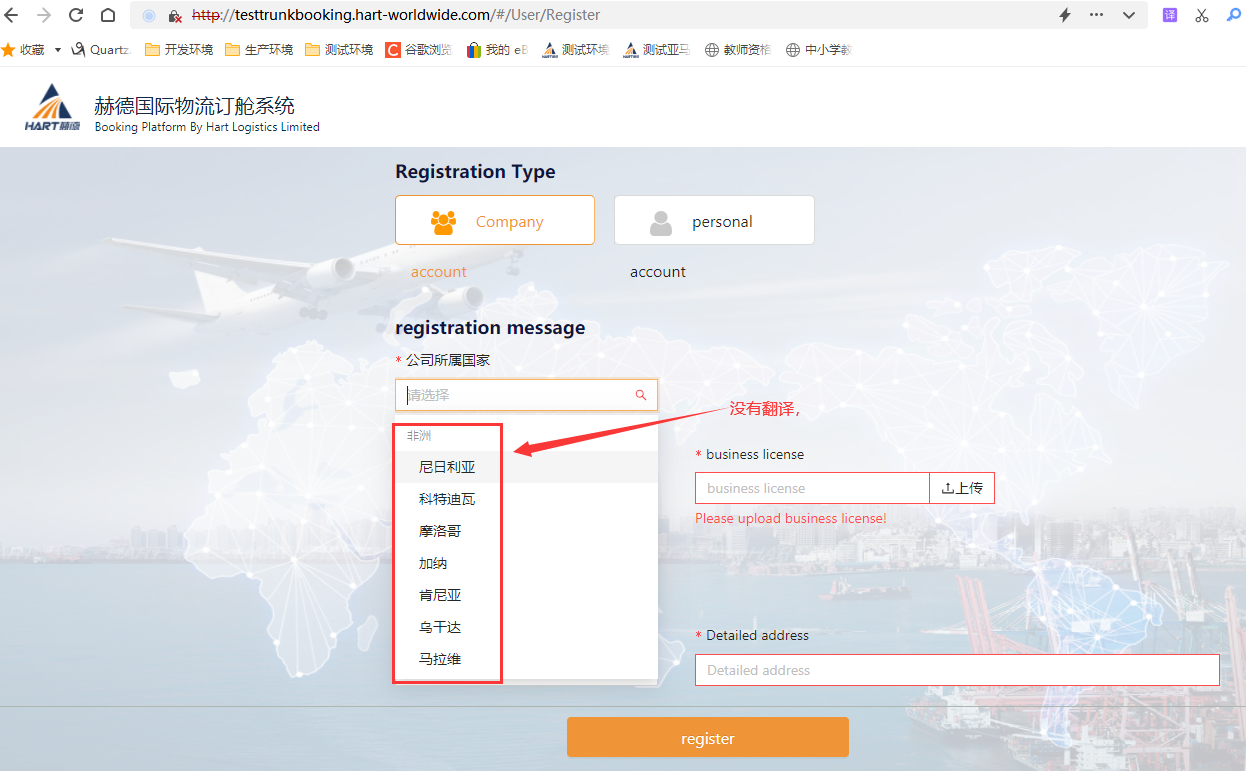Go to browser home page icon
Image resolution: width=1246 pixels, height=771 pixels.
coord(108,15)
